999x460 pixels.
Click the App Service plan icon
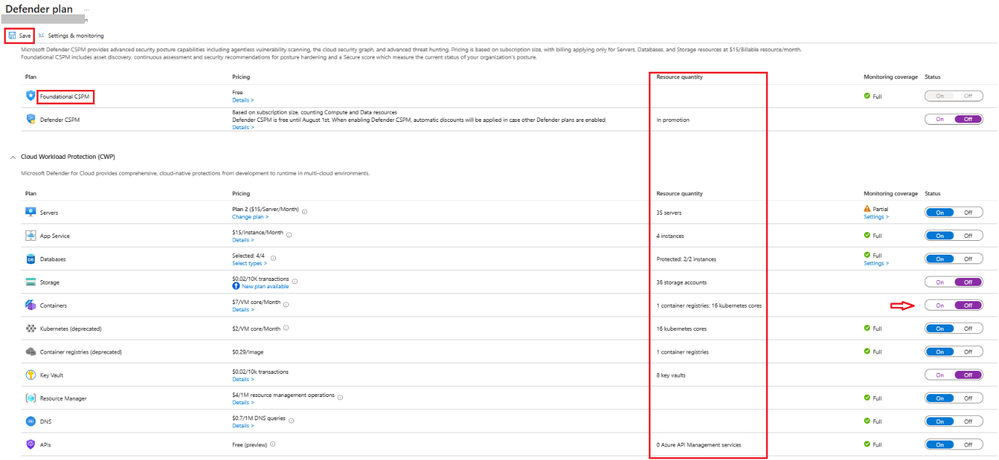click(31, 236)
